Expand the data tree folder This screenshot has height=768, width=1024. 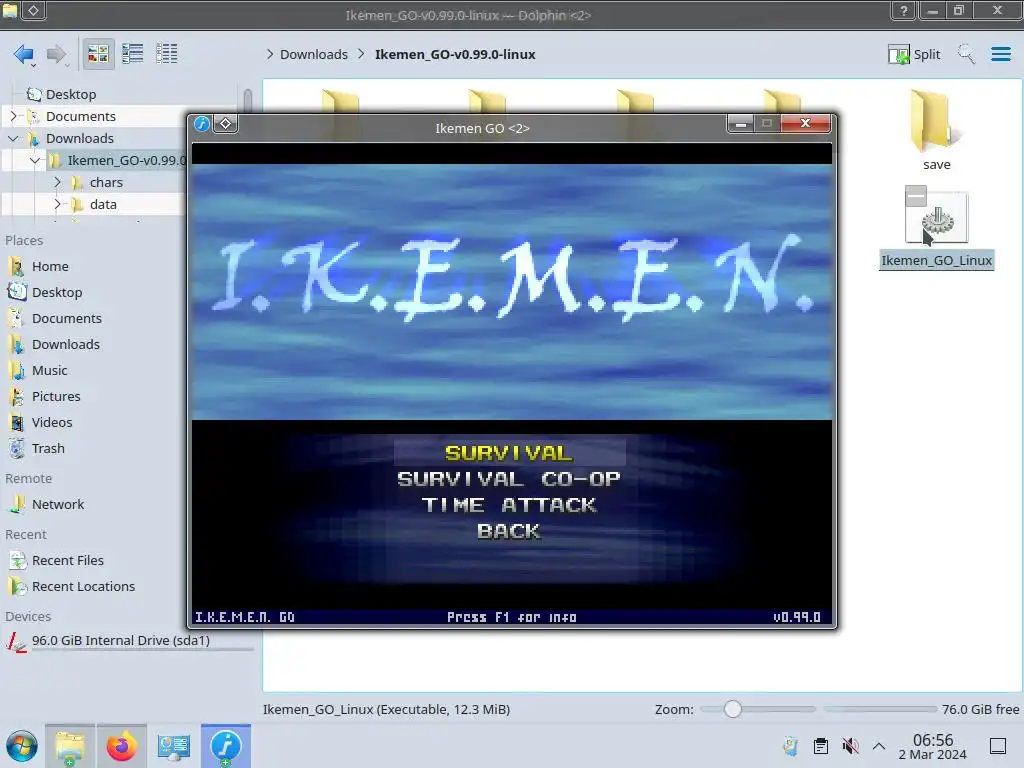coord(57,204)
